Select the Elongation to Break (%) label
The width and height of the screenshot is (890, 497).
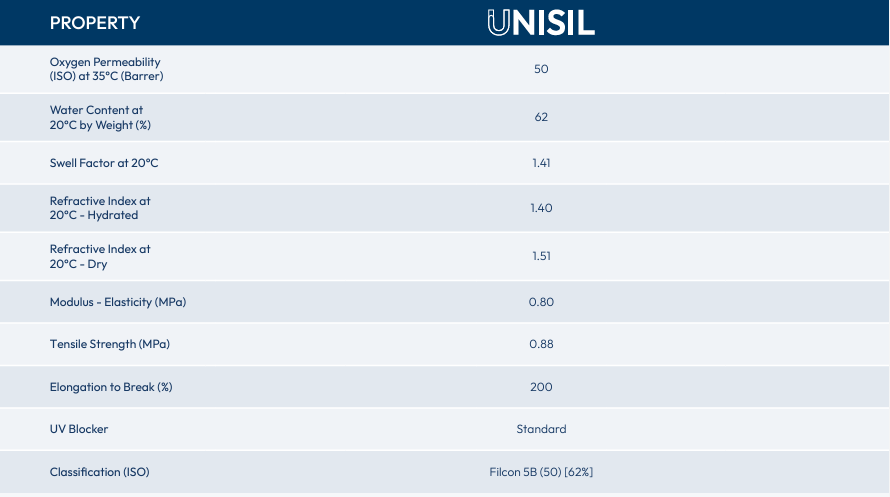tap(111, 387)
